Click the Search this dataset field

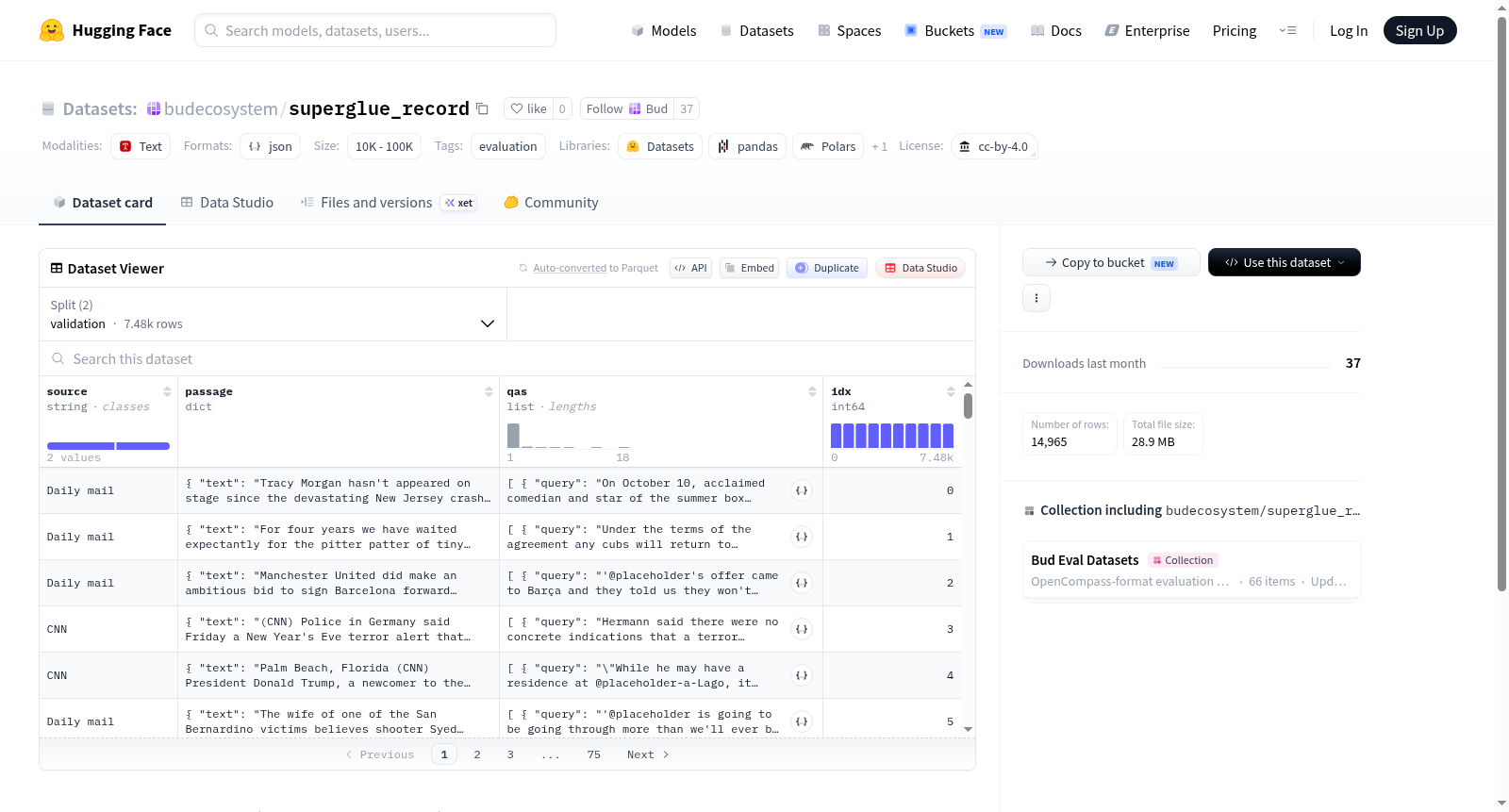coord(507,358)
